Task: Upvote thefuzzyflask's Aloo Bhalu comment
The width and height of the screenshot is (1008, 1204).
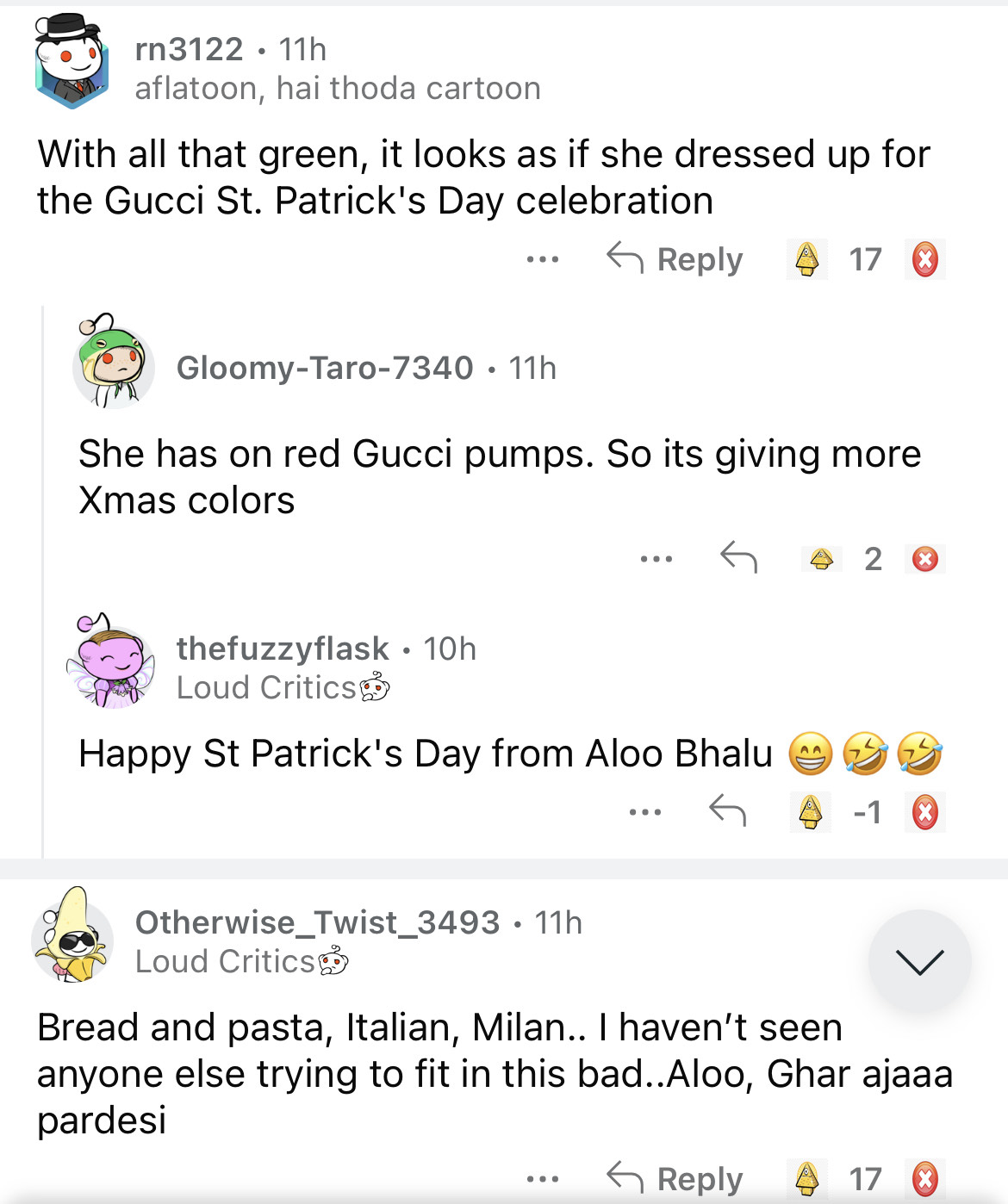Action: point(810,812)
